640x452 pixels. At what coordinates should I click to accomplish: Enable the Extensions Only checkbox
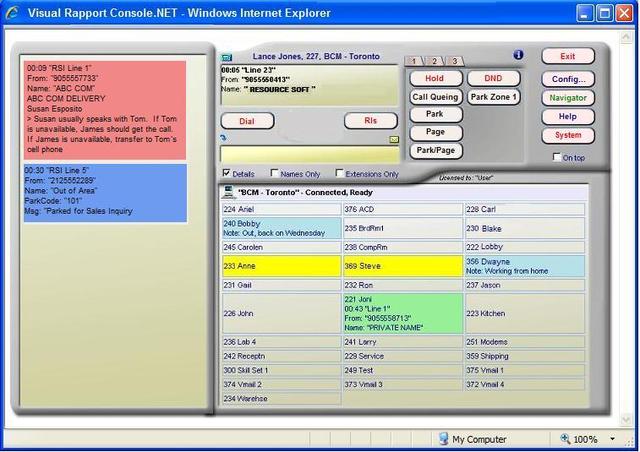coord(339,173)
